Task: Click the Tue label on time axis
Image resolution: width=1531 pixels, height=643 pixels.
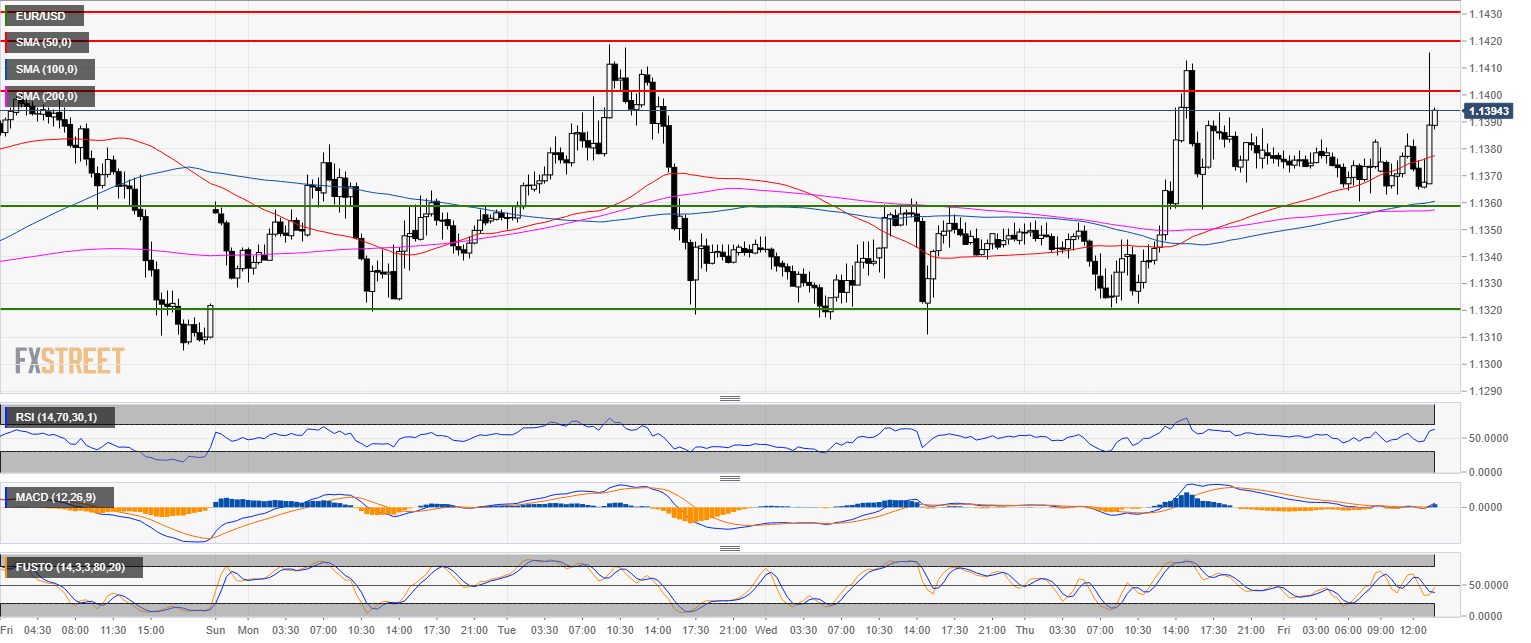Action: [508, 630]
